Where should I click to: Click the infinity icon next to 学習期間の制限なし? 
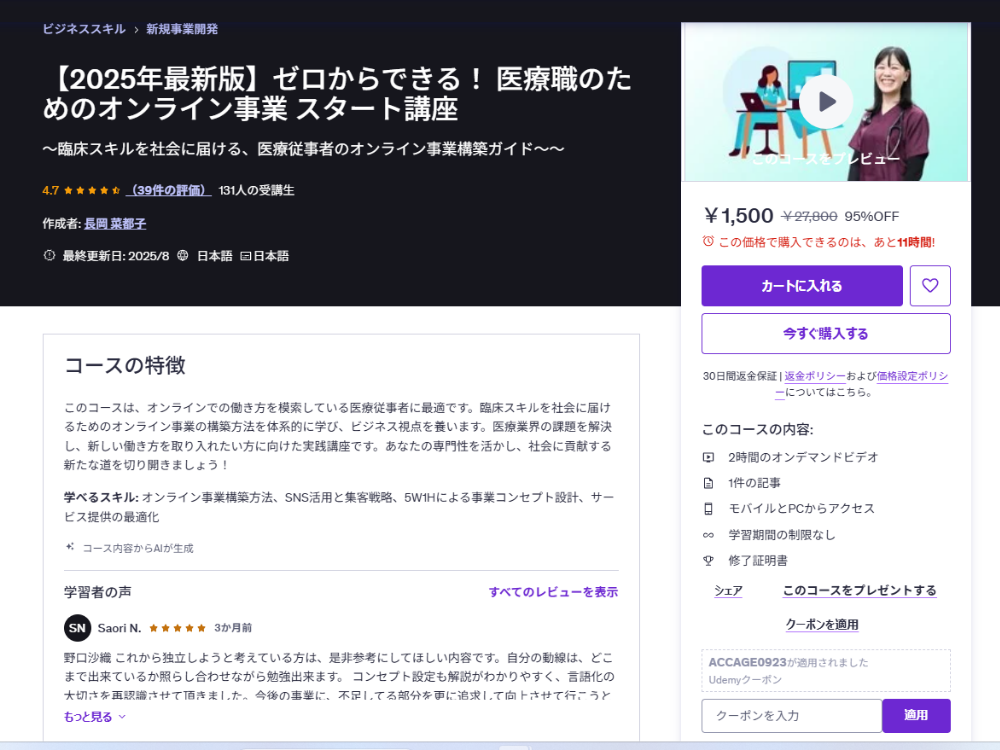click(708, 534)
